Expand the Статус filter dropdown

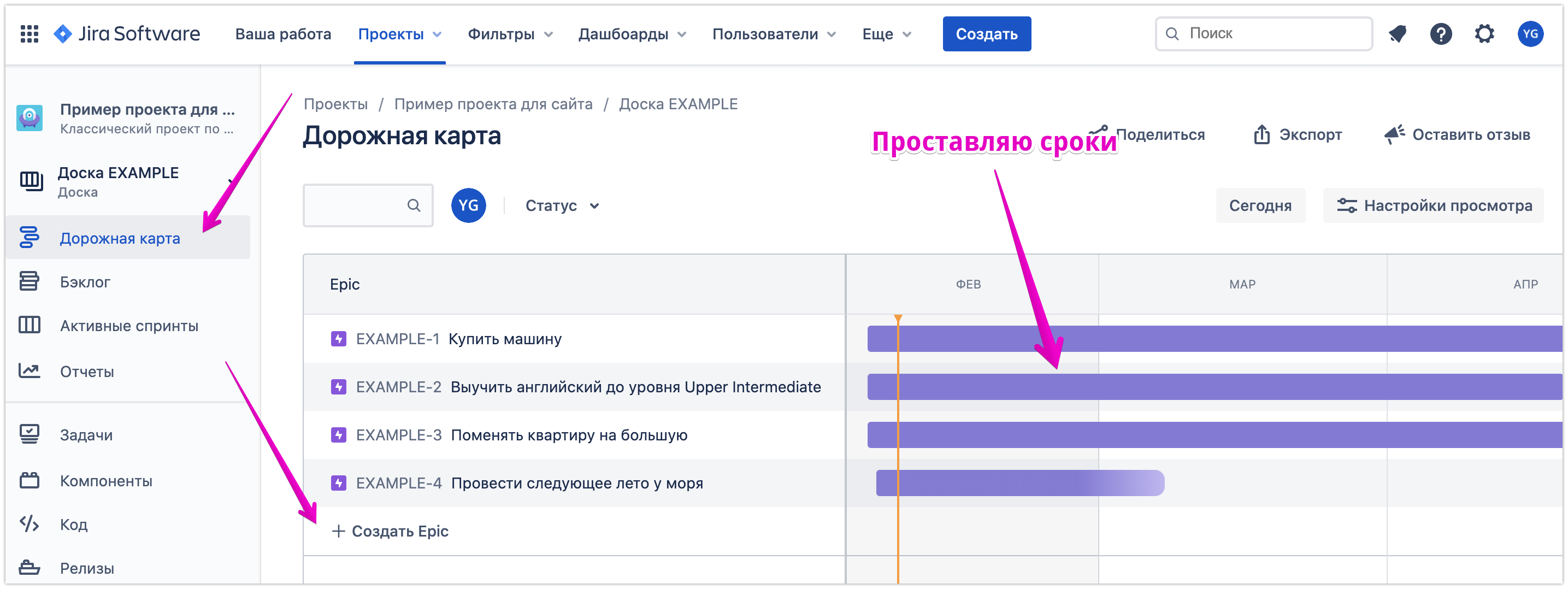tap(562, 205)
